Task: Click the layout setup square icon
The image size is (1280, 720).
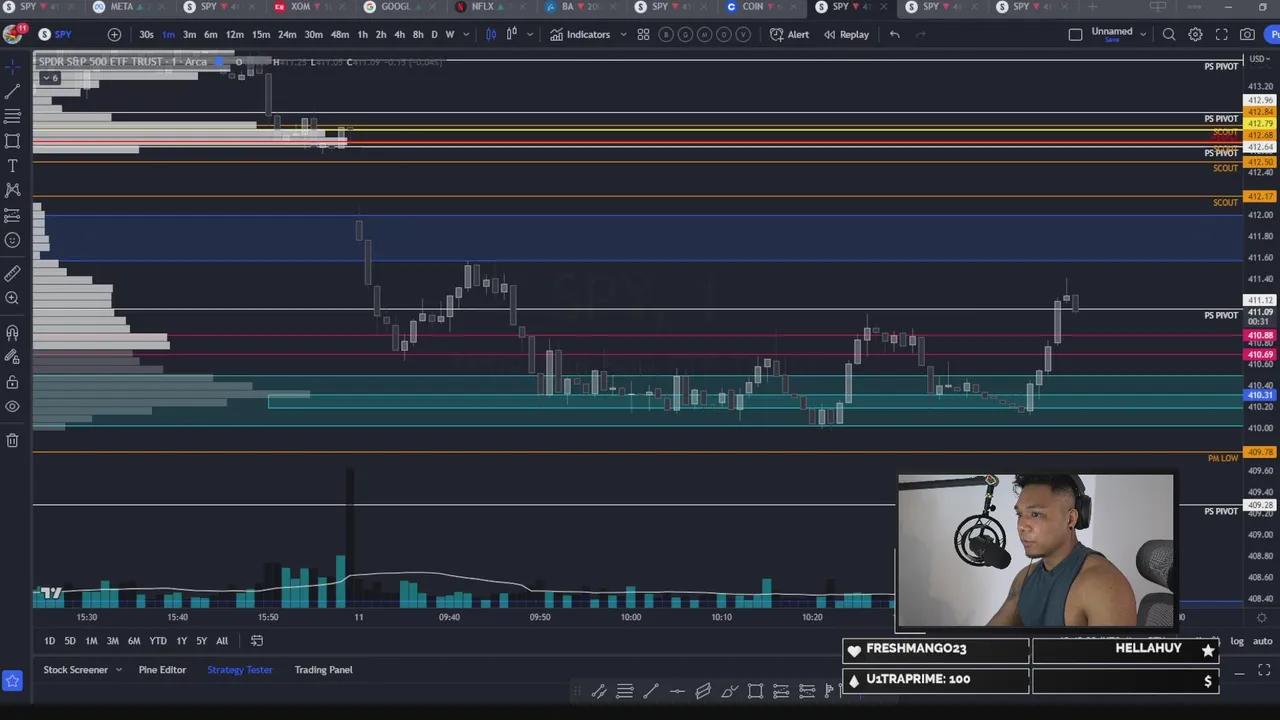Action: point(1075,34)
